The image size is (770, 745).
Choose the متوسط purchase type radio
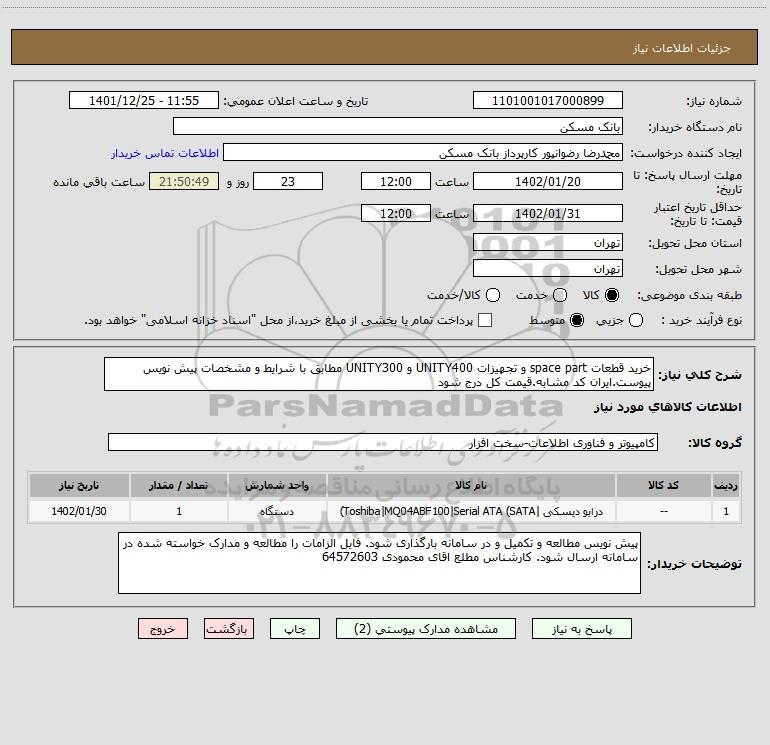[577, 320]
